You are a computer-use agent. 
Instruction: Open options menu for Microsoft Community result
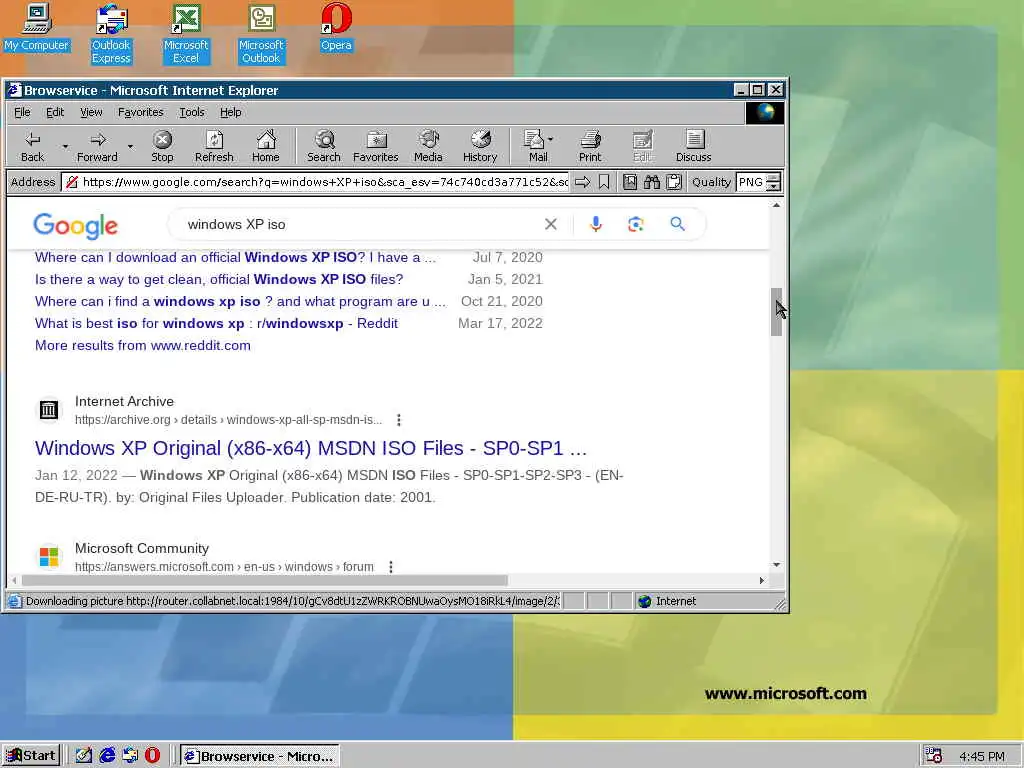pos(391,567)
